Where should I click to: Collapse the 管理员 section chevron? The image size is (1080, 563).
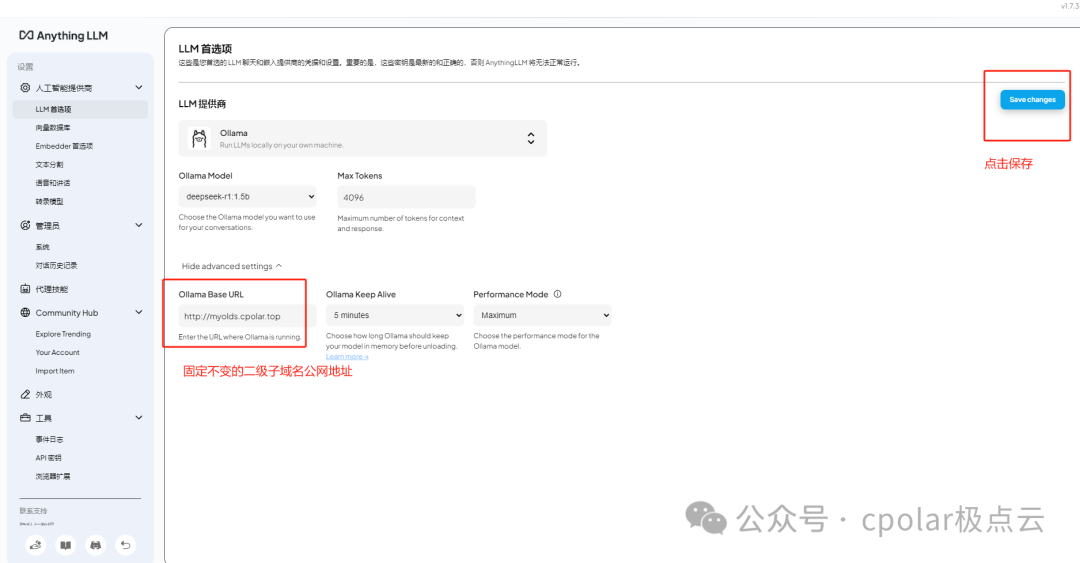point(138,225)
